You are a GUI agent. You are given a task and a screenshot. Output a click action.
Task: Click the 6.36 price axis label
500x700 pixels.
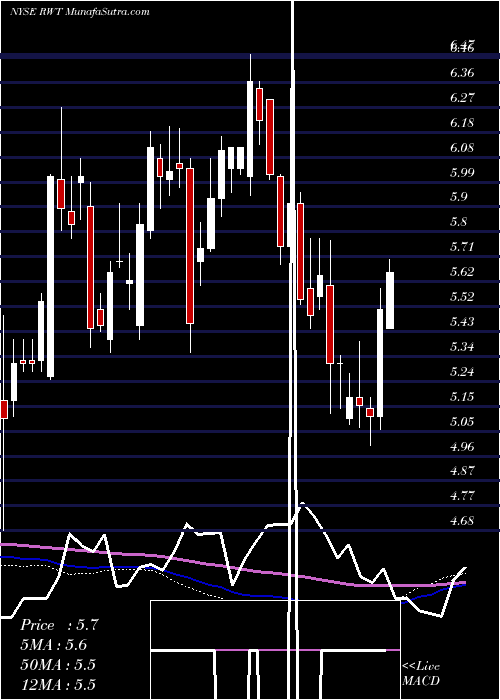463,73
